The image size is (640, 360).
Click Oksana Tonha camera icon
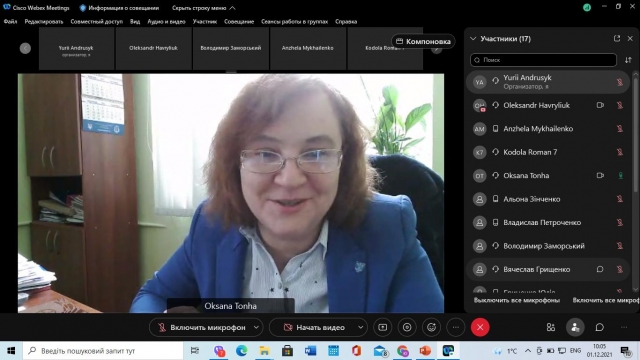coord(600,176)
